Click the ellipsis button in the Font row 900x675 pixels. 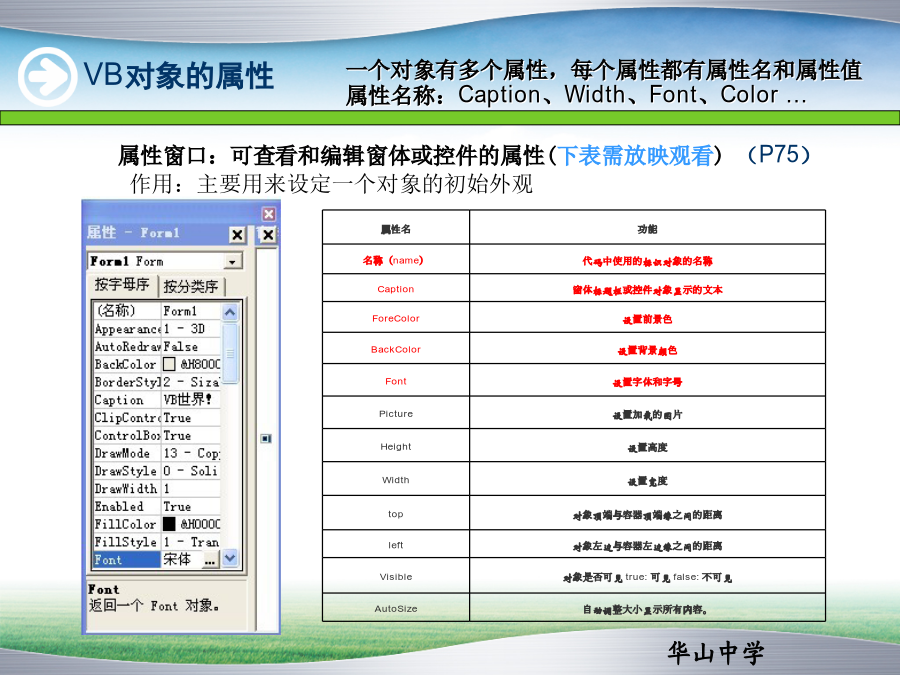210,560
